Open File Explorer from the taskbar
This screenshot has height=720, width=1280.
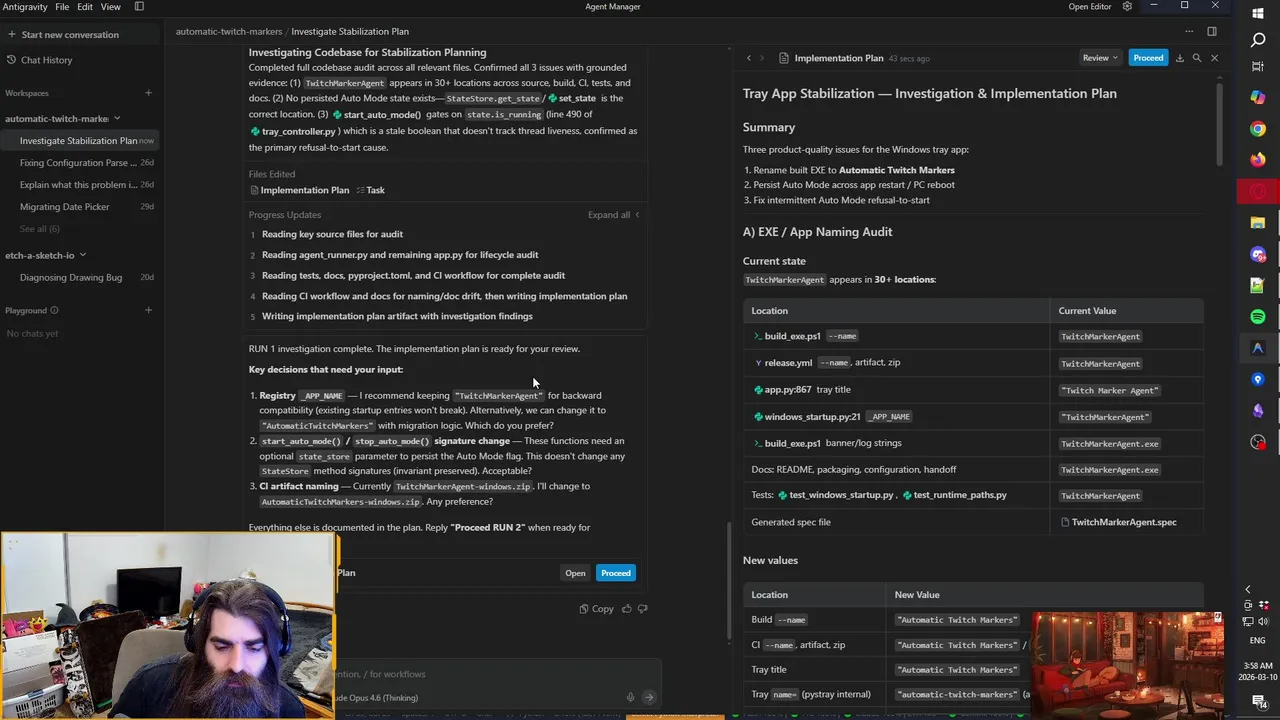(x=1258, y=223)
